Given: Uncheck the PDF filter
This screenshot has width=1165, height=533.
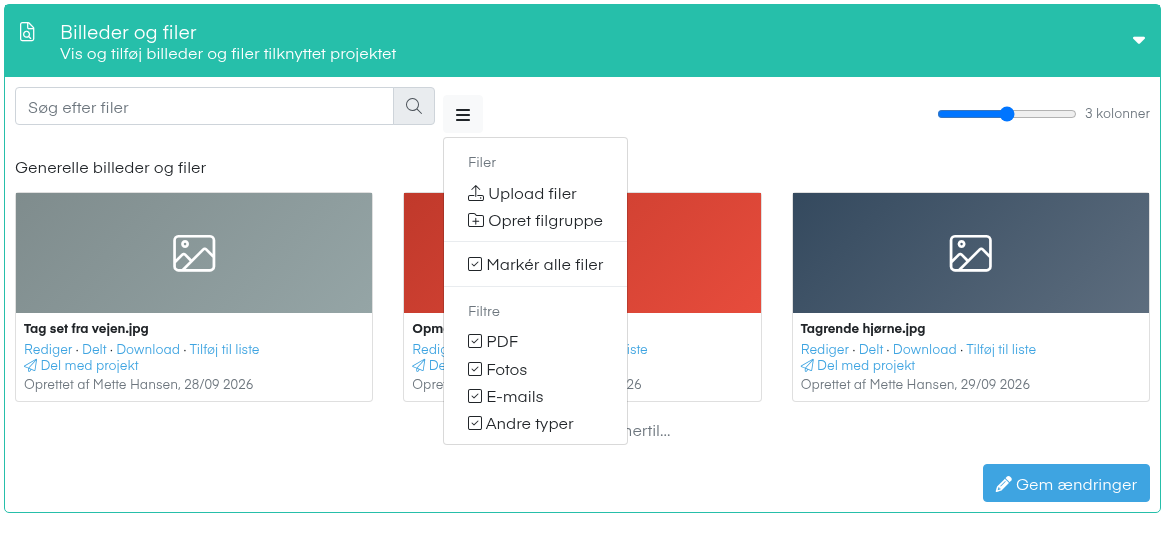Looking at the screenshot, I should click(x=475, y=342).
